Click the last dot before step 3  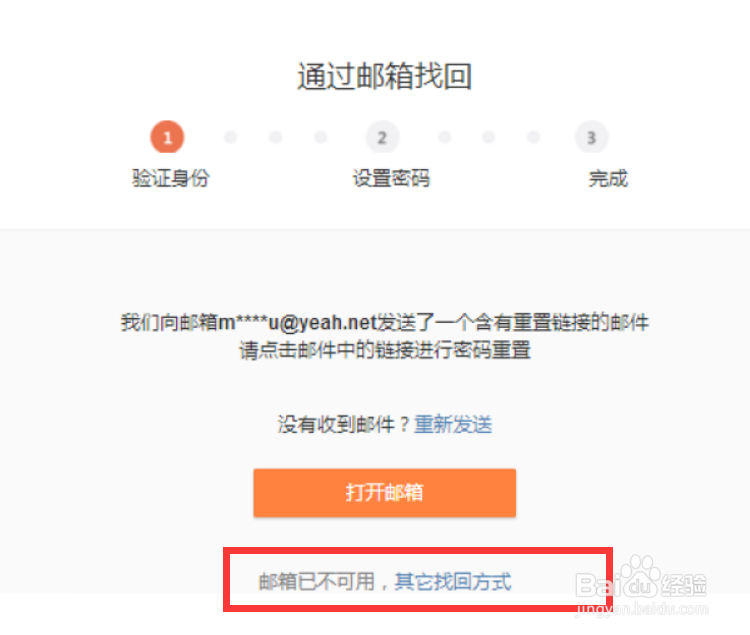(533, 137)
